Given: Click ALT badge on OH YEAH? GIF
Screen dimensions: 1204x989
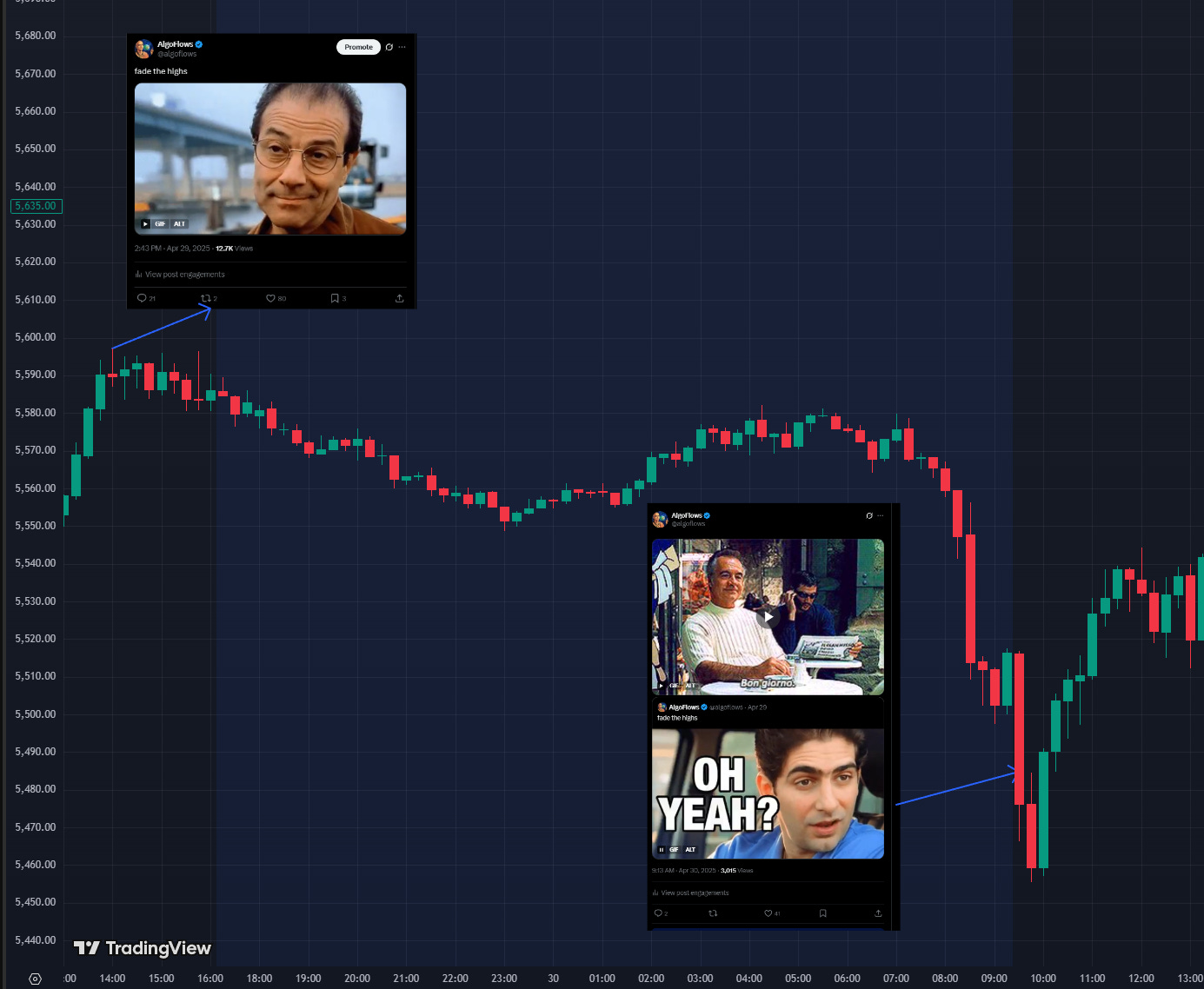Looking at the screenshot, I should pyautogui.click(x=690, y=850).
